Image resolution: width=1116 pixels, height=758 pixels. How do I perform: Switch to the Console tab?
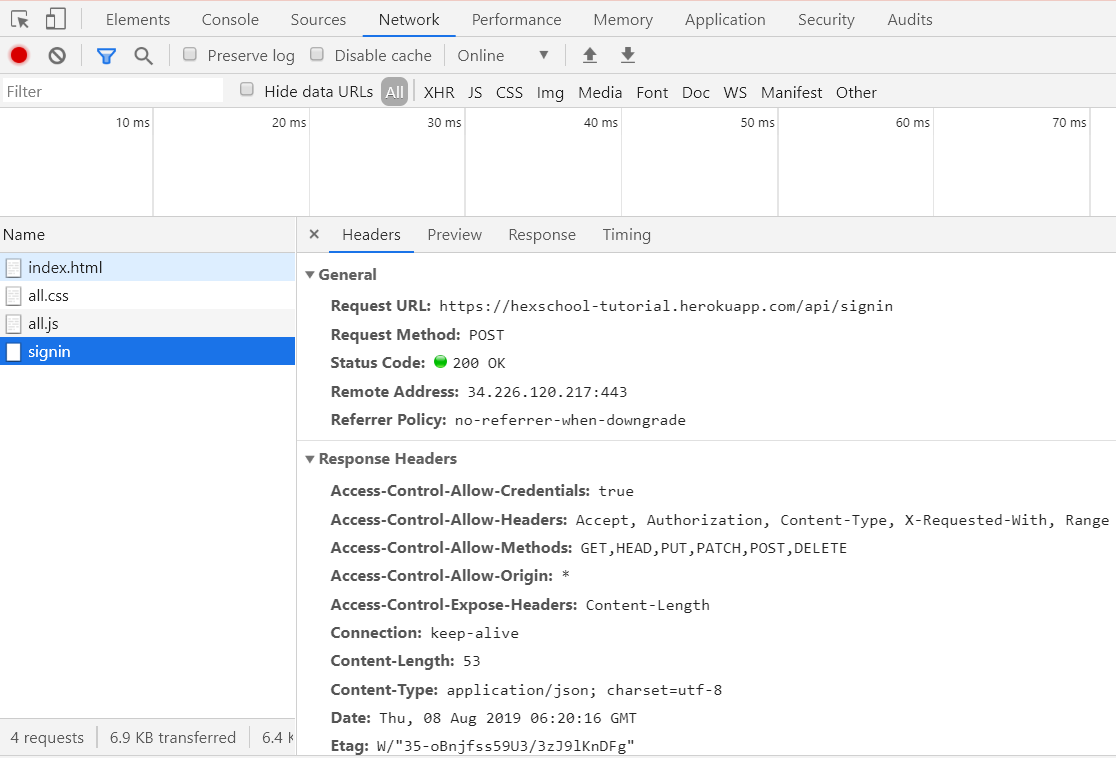230,20
